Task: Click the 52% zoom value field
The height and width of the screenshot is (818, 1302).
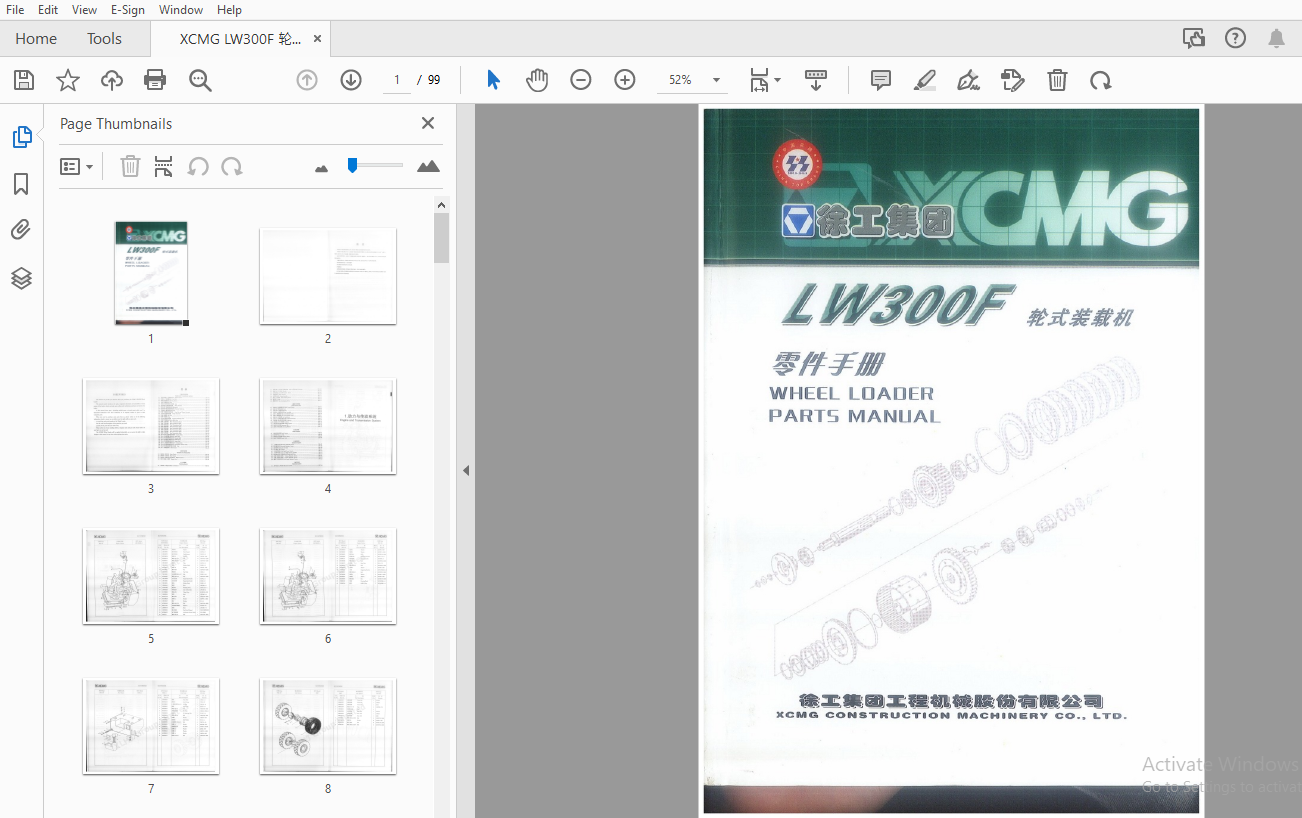Action: point(680,80)
